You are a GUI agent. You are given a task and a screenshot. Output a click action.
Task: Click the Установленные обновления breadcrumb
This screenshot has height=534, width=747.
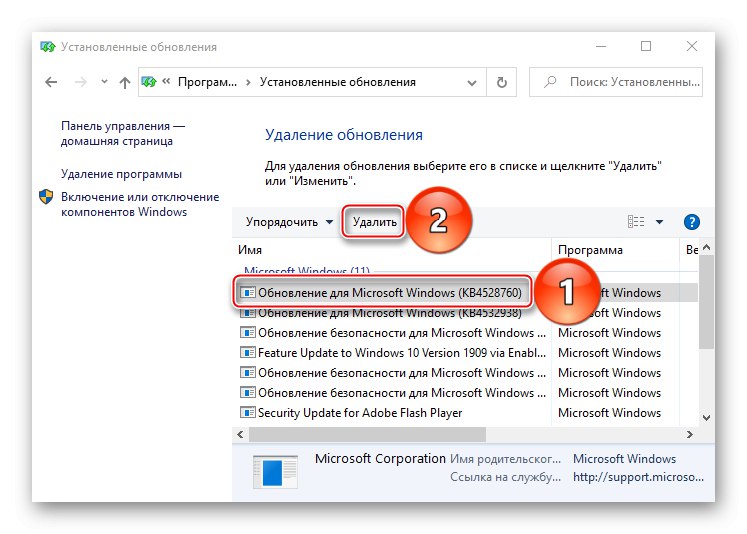pos(338,82)
